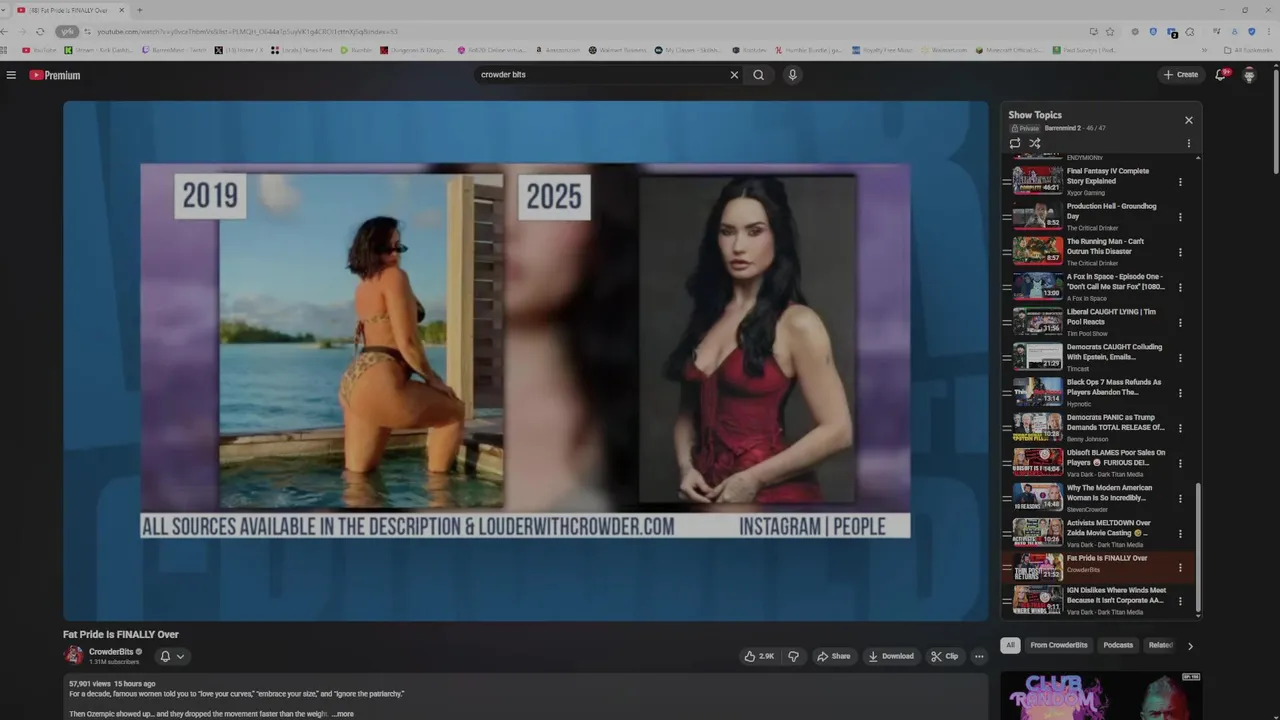Download the video

coord(891,656)
